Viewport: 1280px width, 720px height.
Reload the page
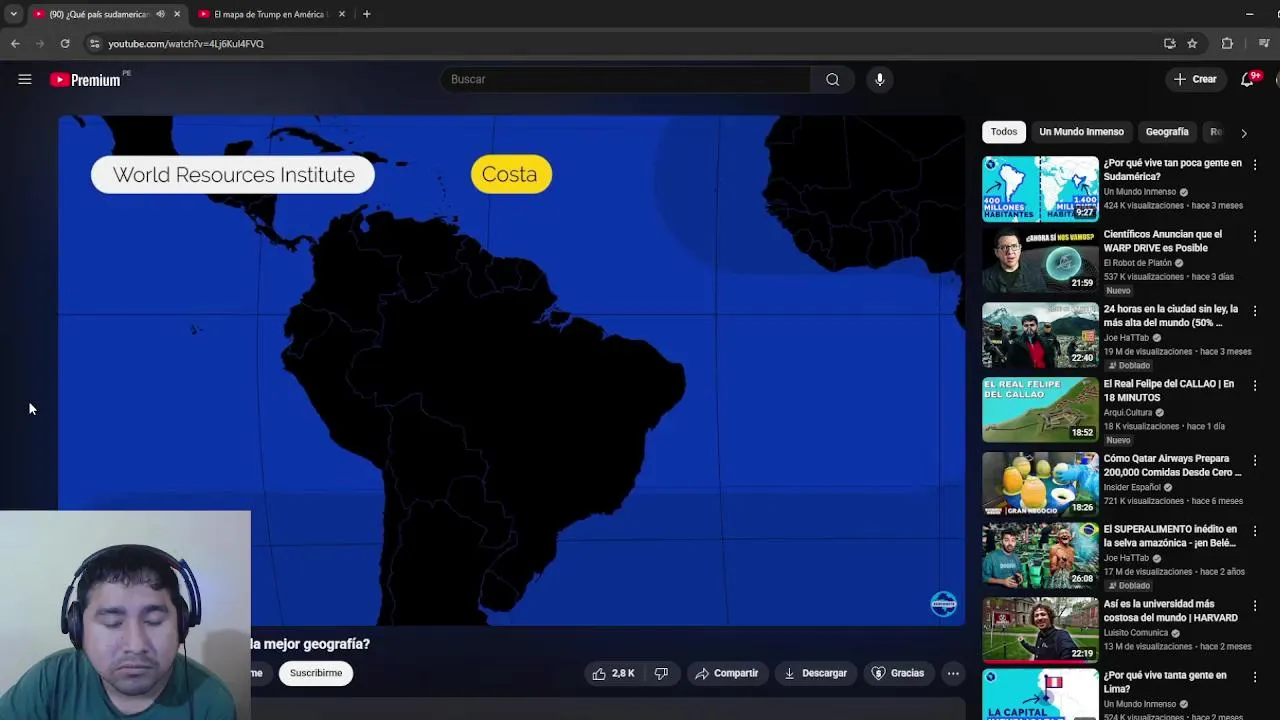click(x=65, y=43)
